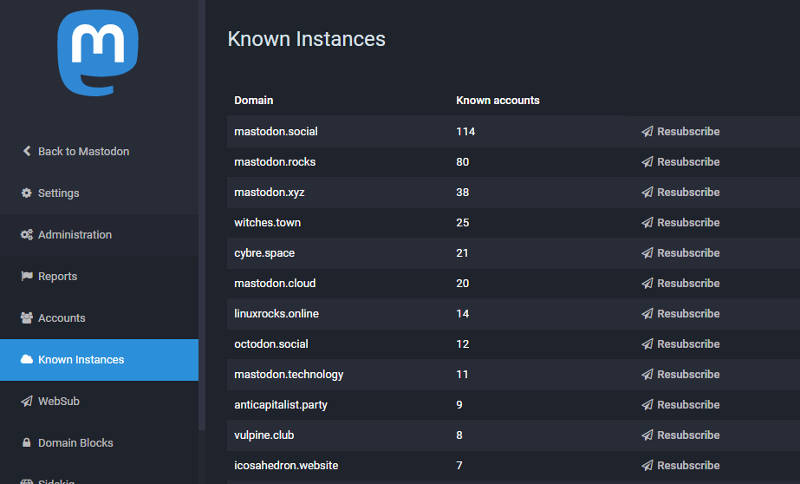800x484 pixels.
Task: Resubscribe to anticapitalist.party
Action: 681,404
